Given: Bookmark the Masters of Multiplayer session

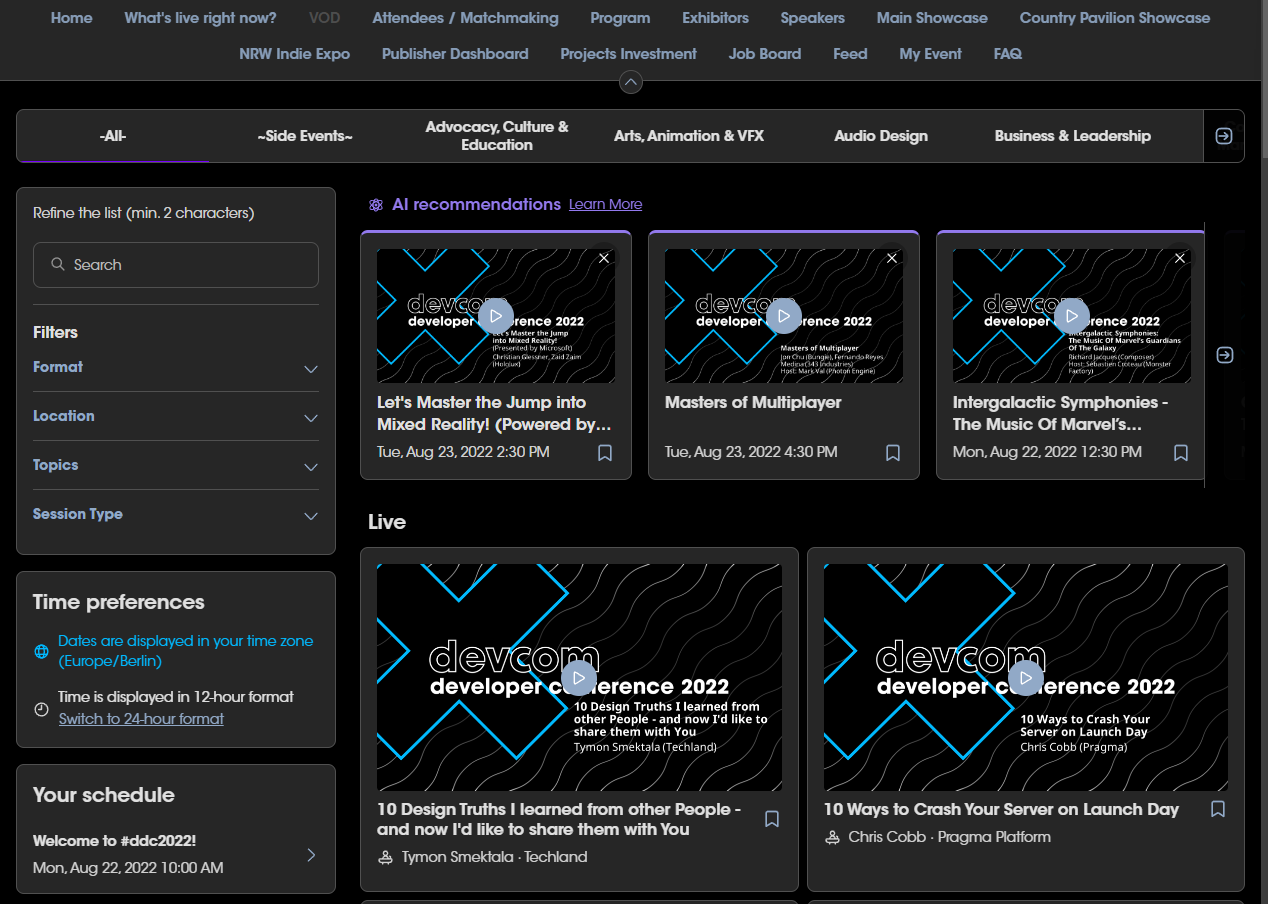Looking at the screenshot, I should 893,453.
